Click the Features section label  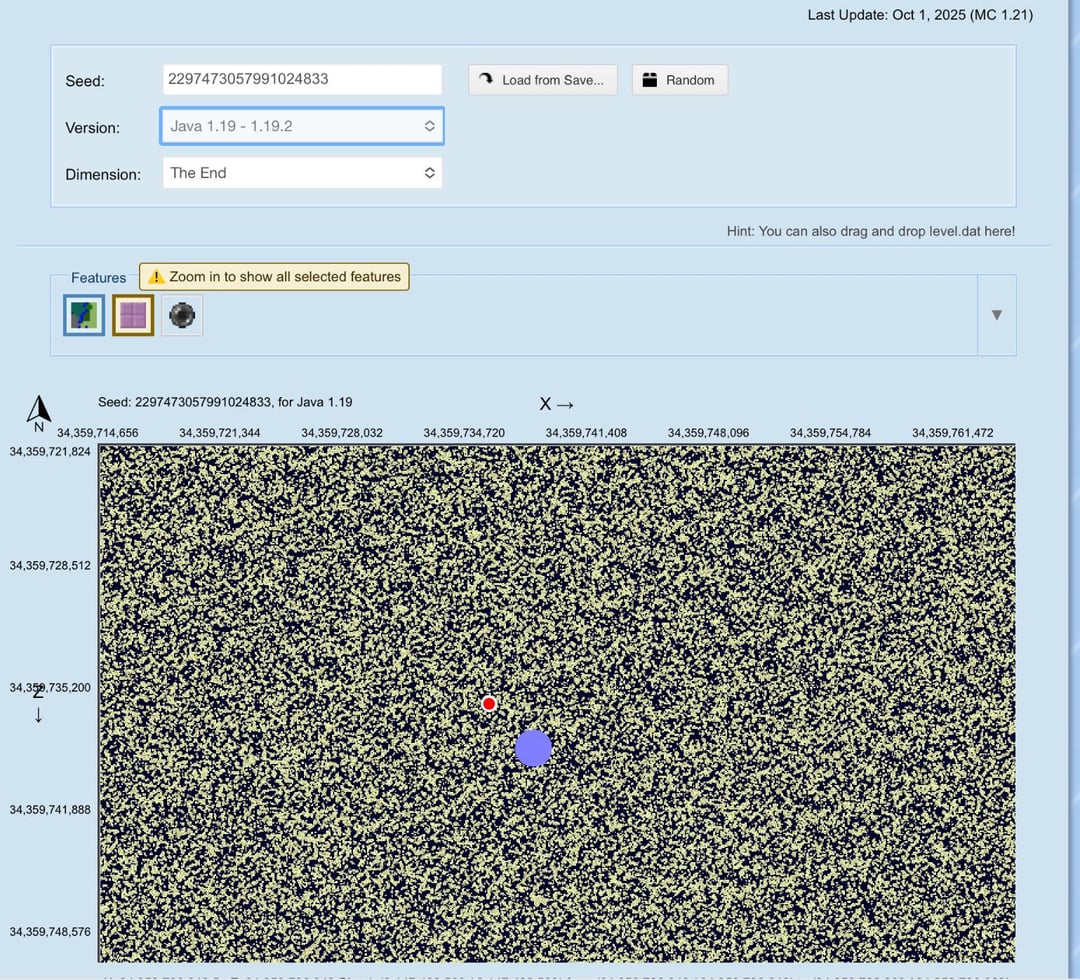tap(98, 278)
